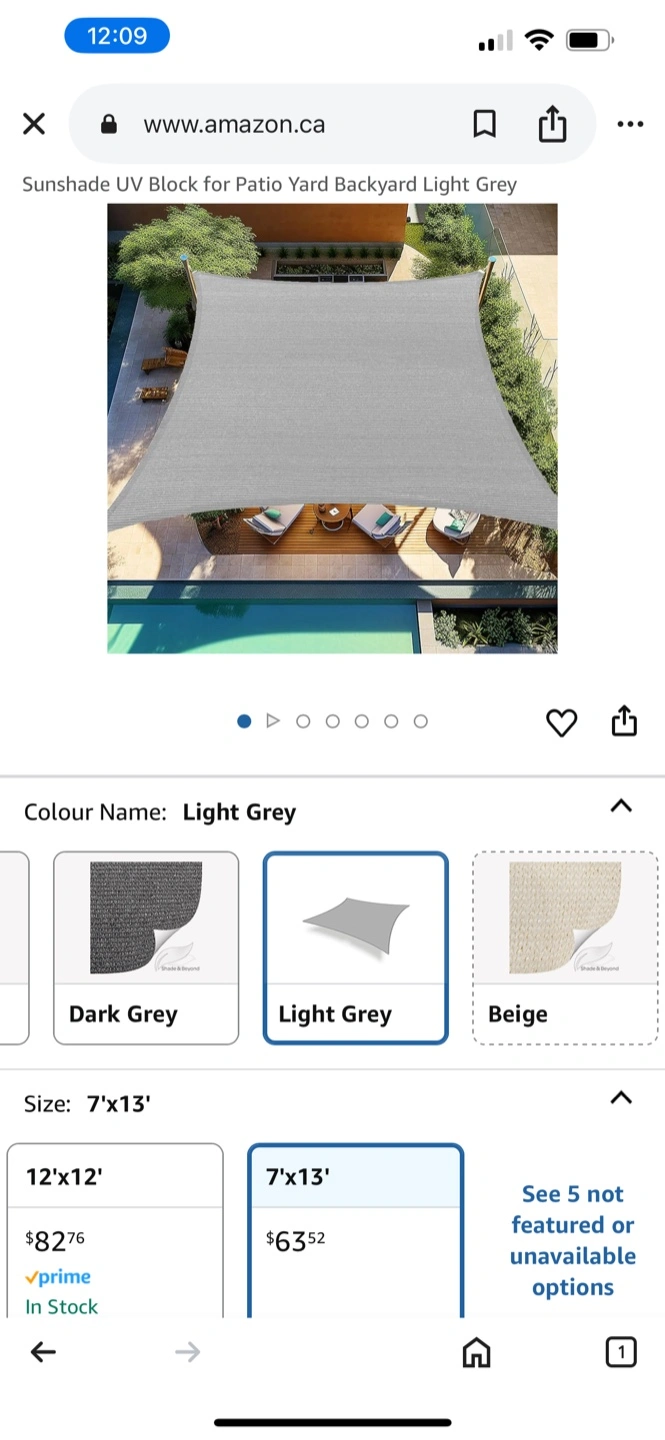Open the three-dot browser menu
Image resolution: width=665 pixels, height=1440 pixels.
click(630, 124)
